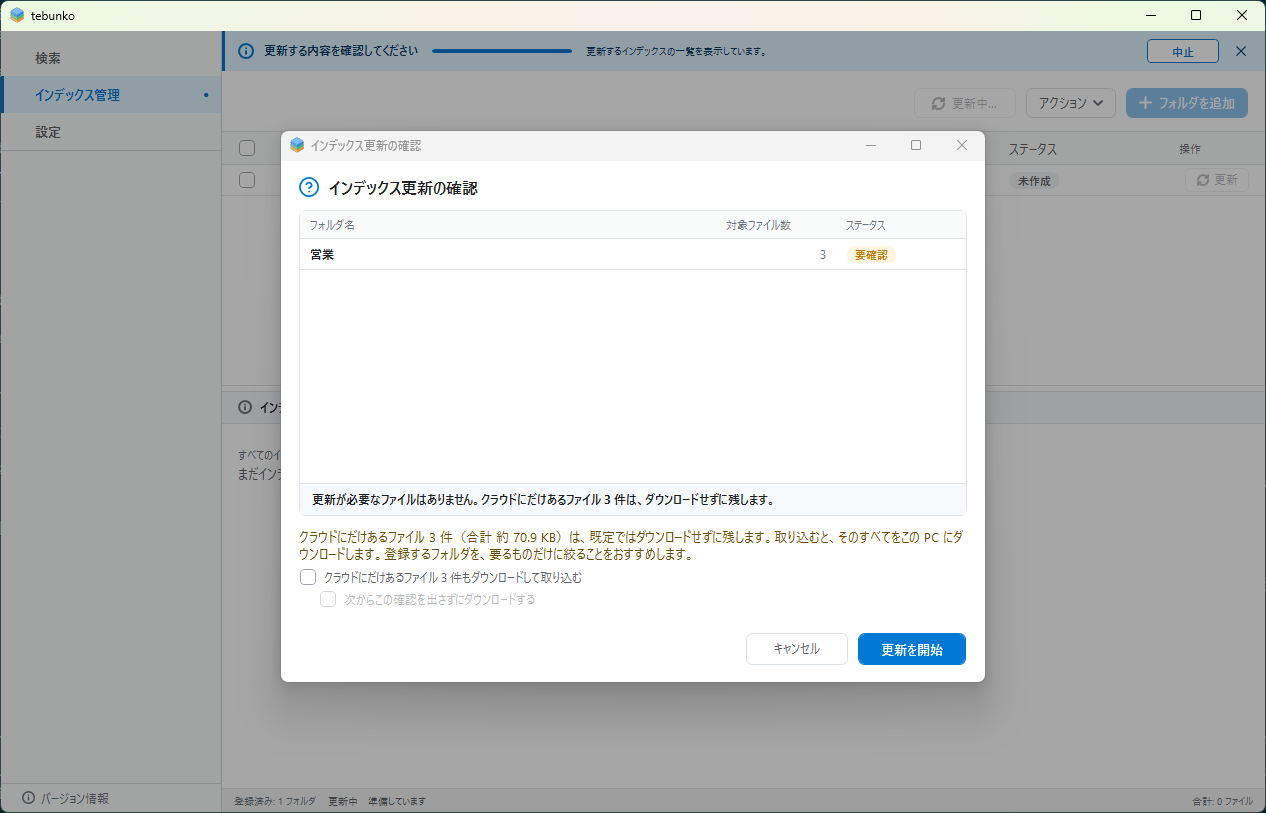Select インデックス管理 in the sidebar
The image size is (1266, 813).
tap(111, 95)
